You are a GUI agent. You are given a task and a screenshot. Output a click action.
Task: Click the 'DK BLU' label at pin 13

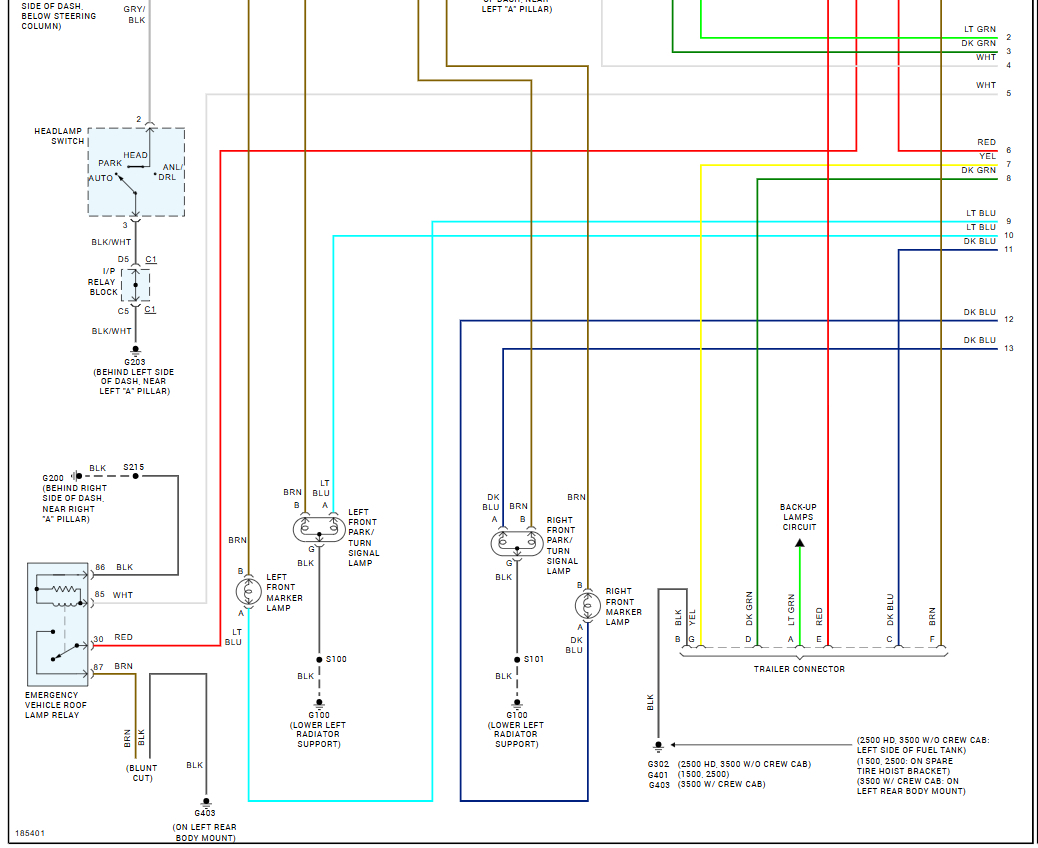pyautogui.click(x=980, y=340)
